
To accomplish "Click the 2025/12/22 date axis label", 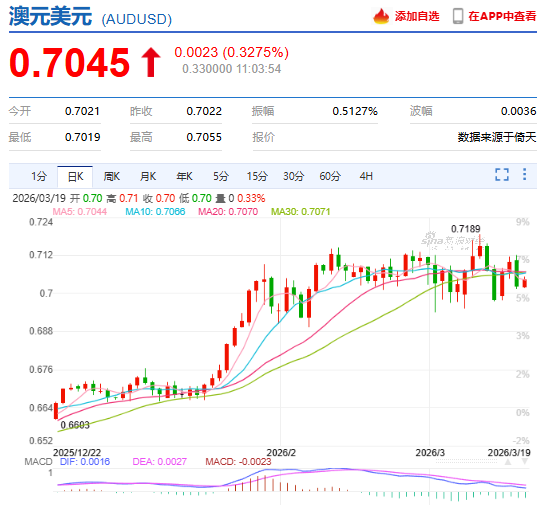I will (77, 452).
